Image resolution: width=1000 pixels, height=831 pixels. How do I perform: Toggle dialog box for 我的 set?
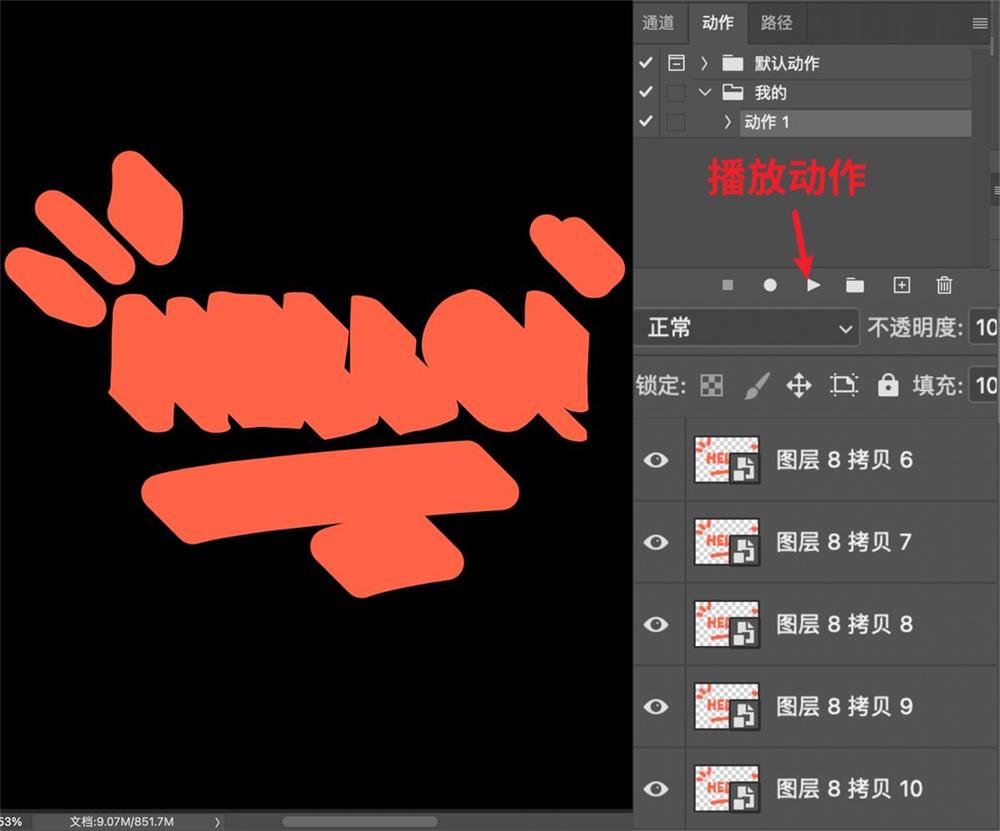pos(676,92)
